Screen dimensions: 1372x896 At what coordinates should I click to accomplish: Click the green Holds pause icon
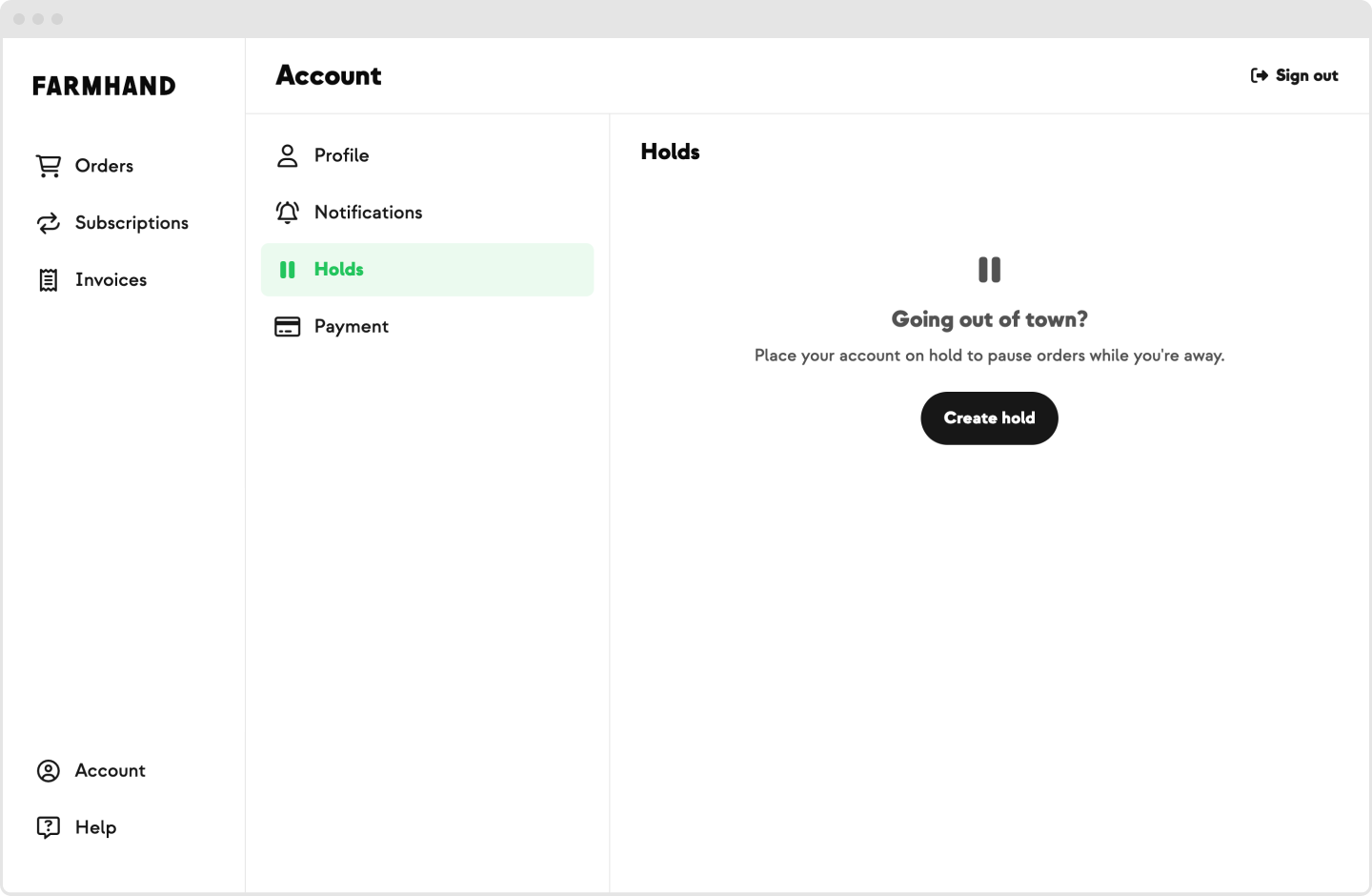coord(287,270)
